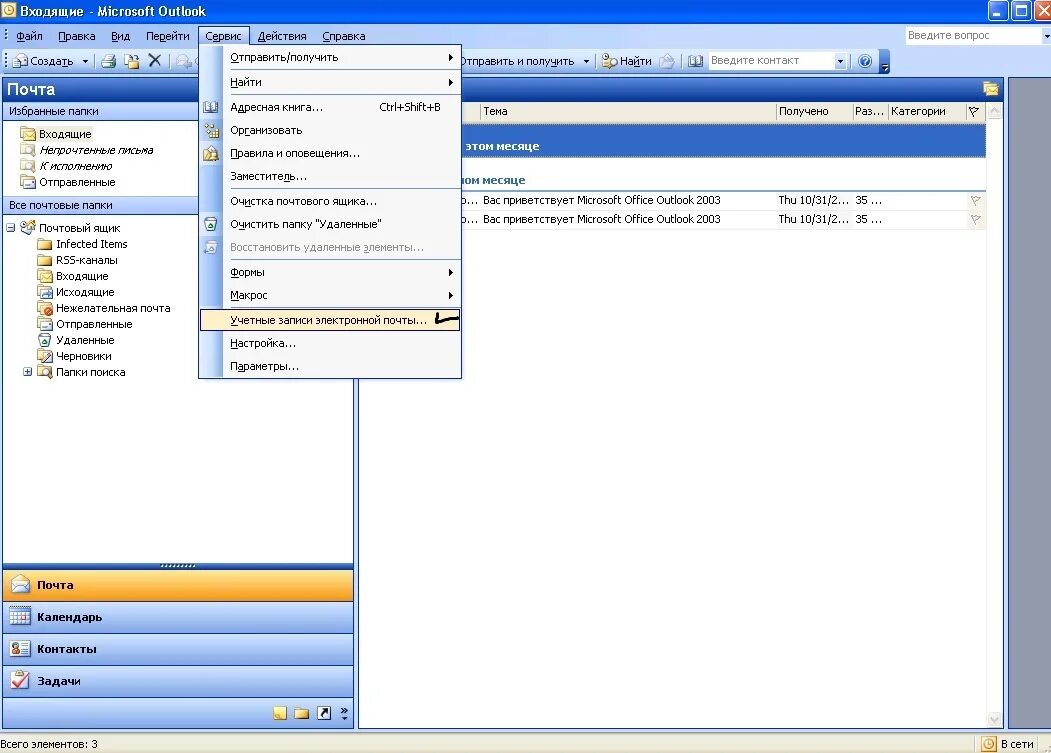The height and width of the screenshot is (753, 1051).
Task: Click the Введите вопрос help input field
Action: (973, 36)
